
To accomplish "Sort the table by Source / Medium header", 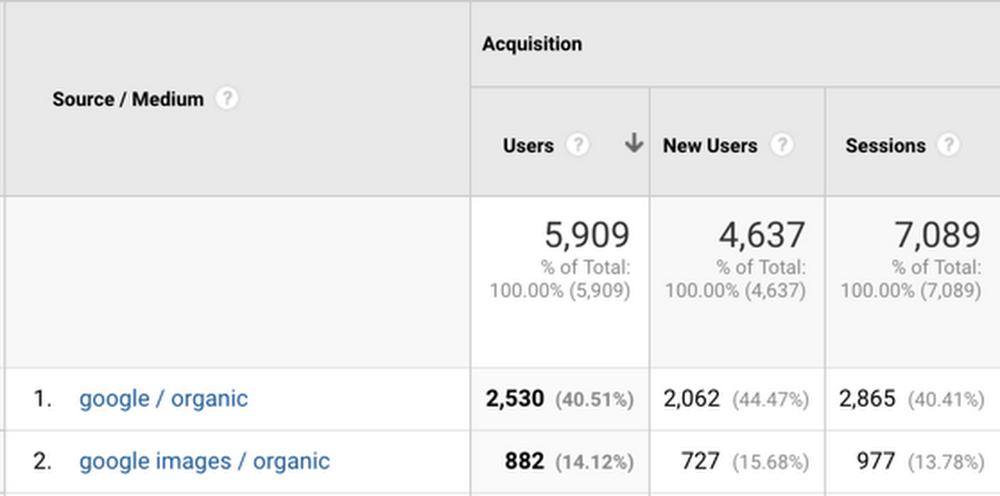I will point(128,99).
